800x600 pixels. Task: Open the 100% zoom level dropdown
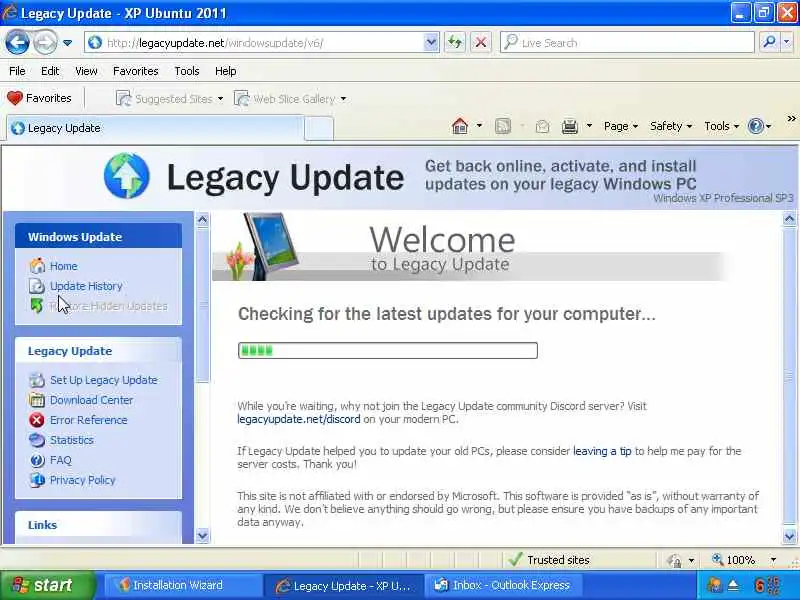point(773,560)
